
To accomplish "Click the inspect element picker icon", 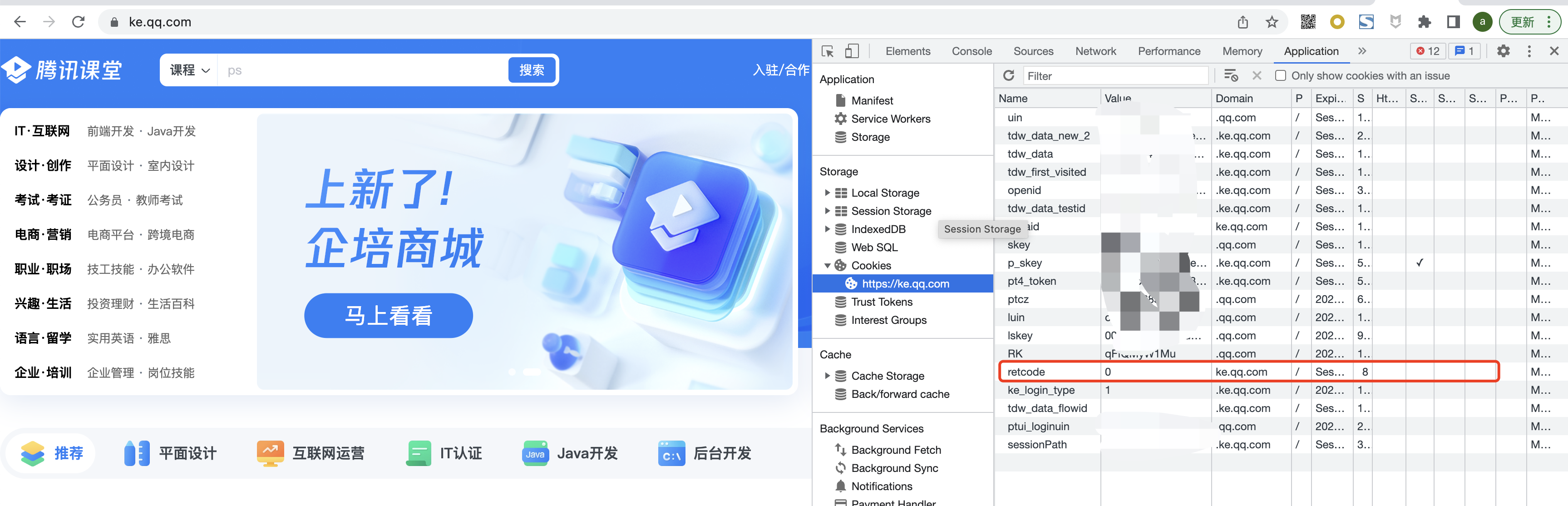I will point(827,52).
